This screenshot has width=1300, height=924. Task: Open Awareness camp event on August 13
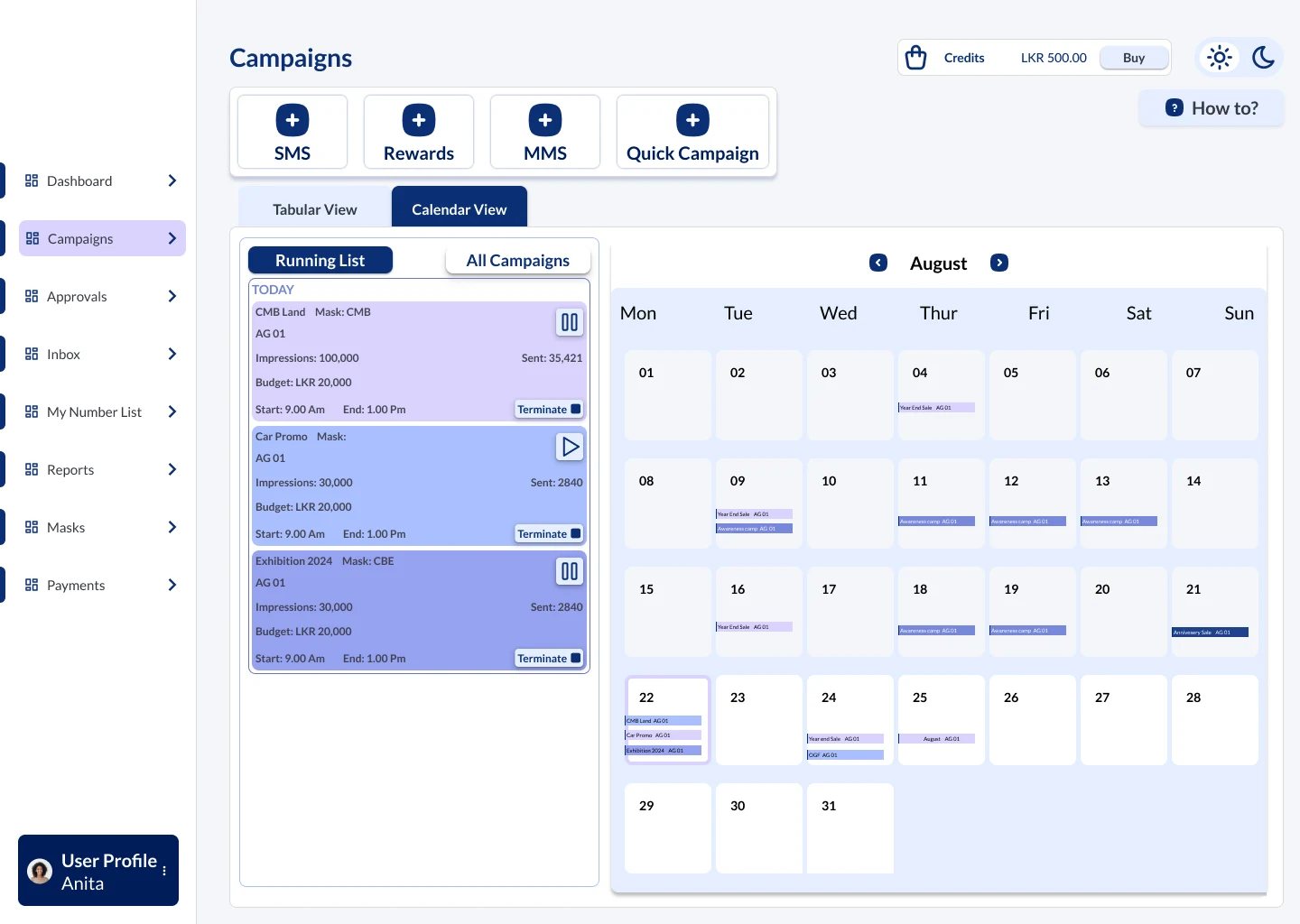pyautogui.click(x=1119, y=522)
